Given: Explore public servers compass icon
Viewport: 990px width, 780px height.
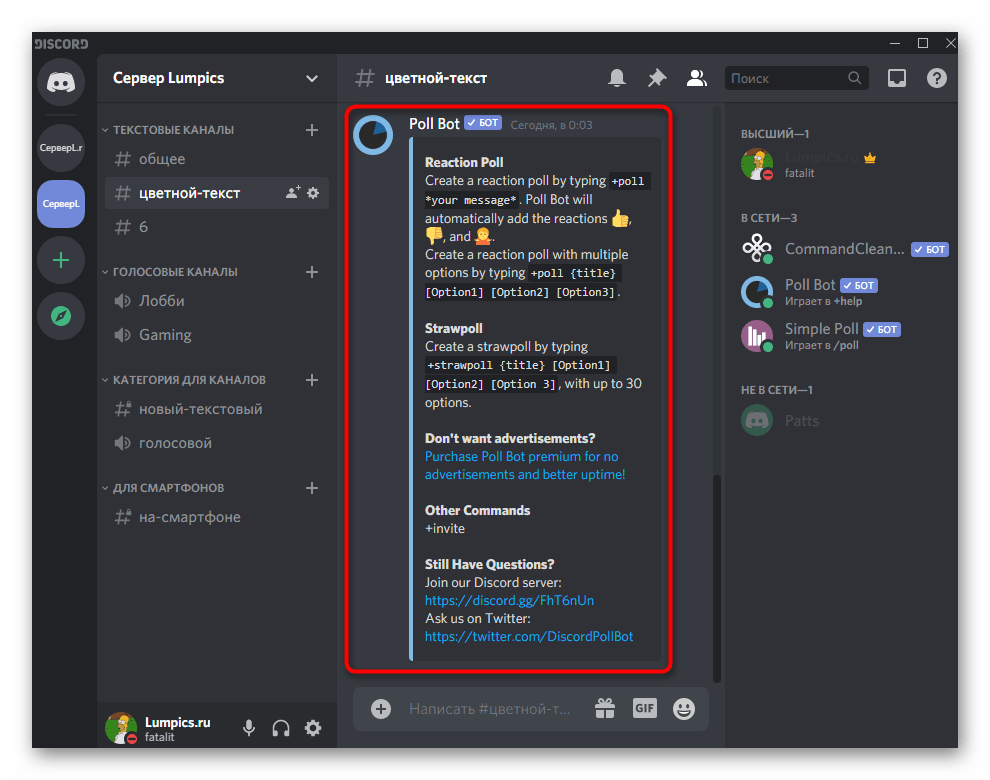Looking at the screenshot, I should coord(61,316).
